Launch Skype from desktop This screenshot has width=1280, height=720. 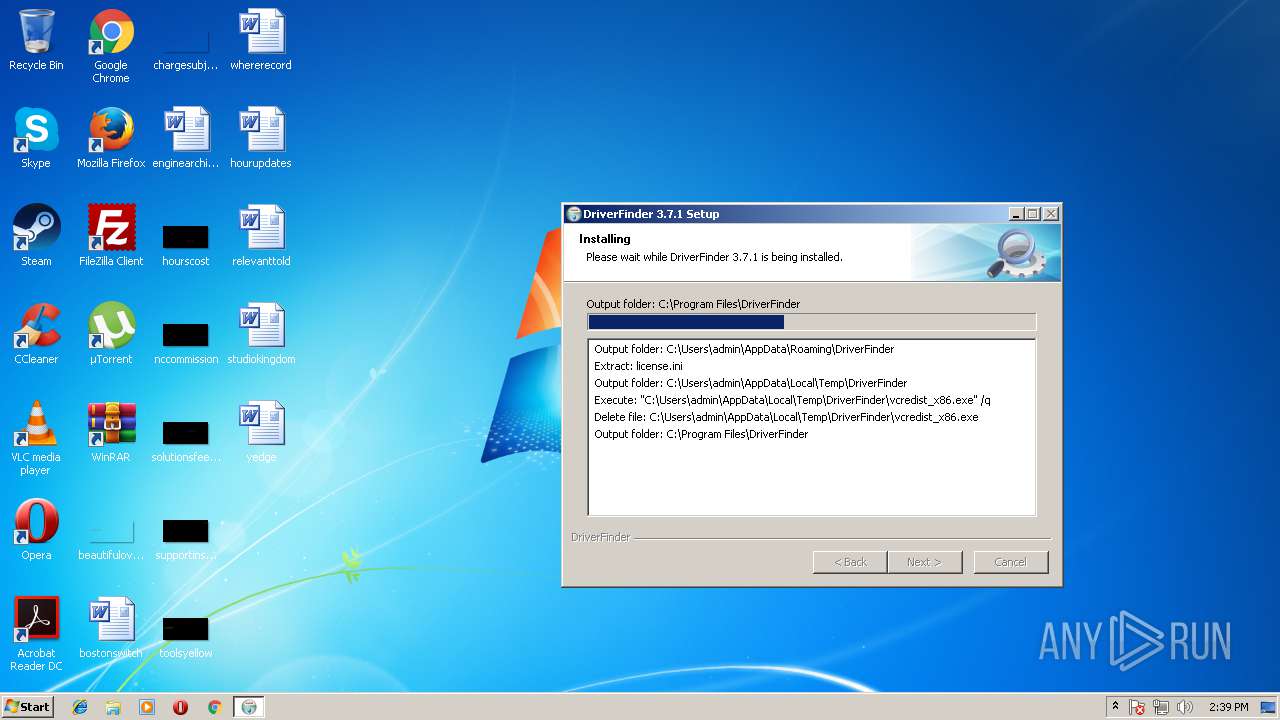36,138
